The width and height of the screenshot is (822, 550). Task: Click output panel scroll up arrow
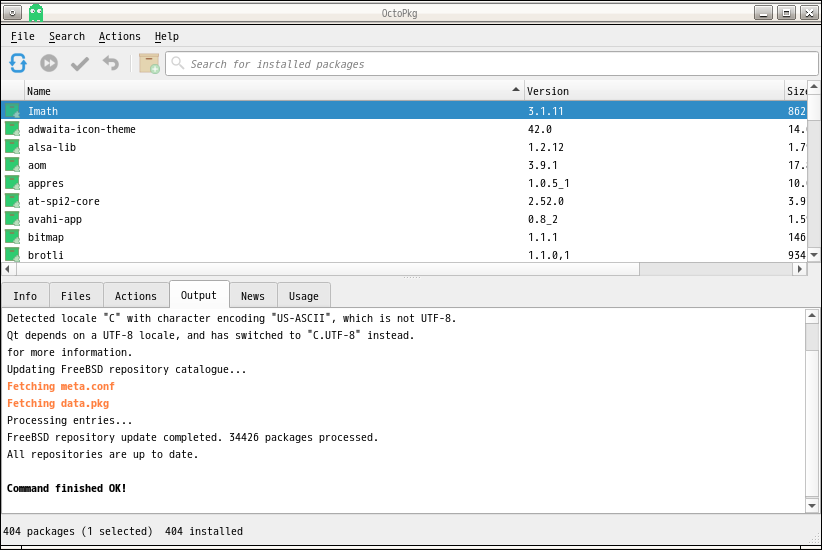click(812, 315)
